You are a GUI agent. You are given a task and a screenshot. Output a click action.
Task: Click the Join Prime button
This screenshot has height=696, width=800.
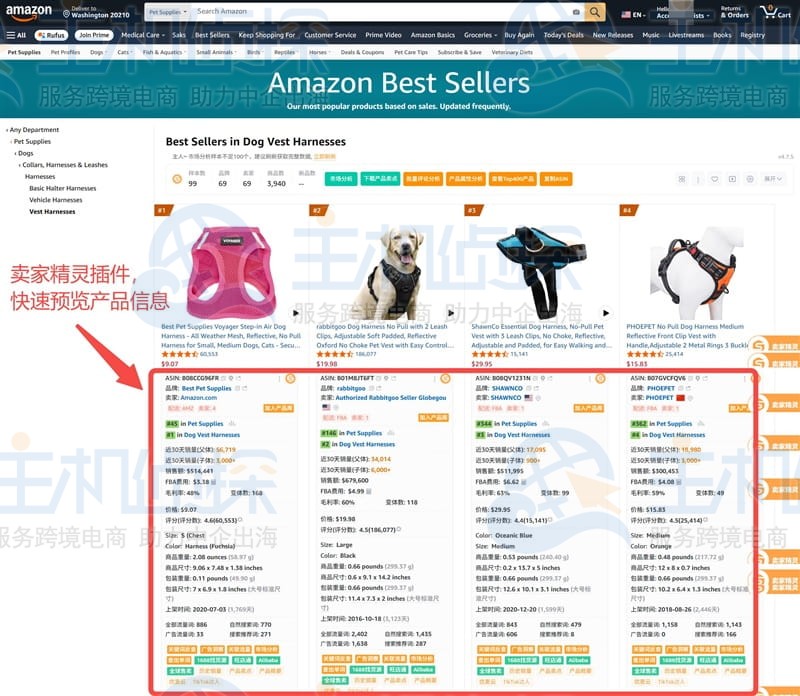click(x=94, y=35)
